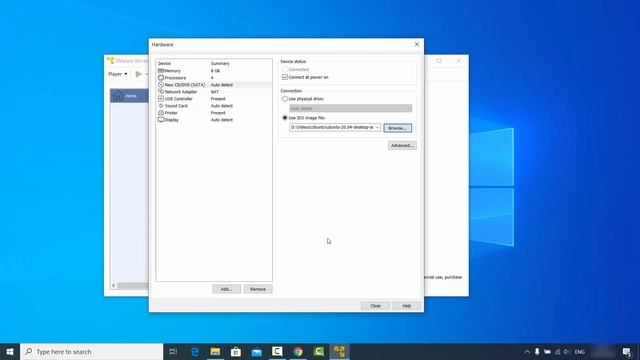Screen dimensions: 640x360
Task: Close the Hardware dialog with X
Action: pos(417,44)
